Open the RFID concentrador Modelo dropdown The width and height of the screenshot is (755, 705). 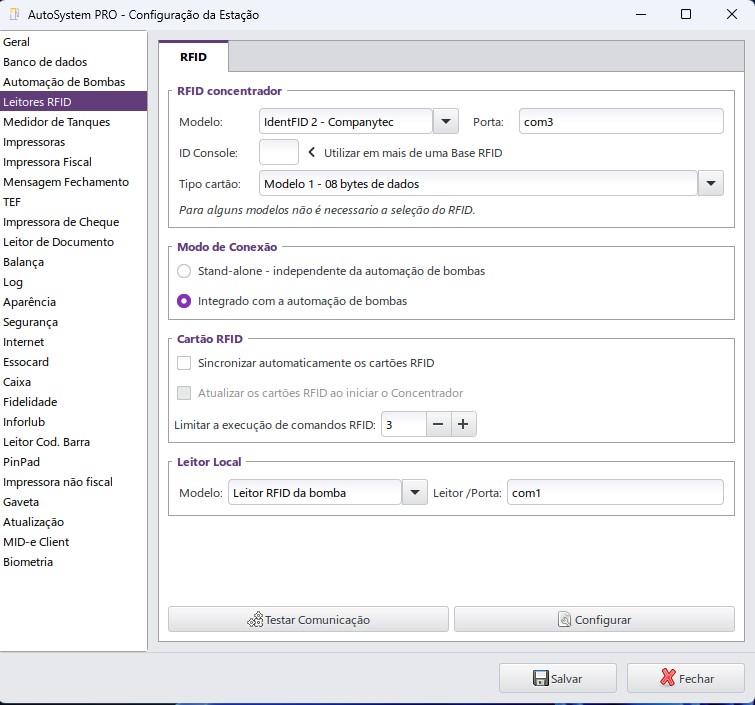[445, 122]
